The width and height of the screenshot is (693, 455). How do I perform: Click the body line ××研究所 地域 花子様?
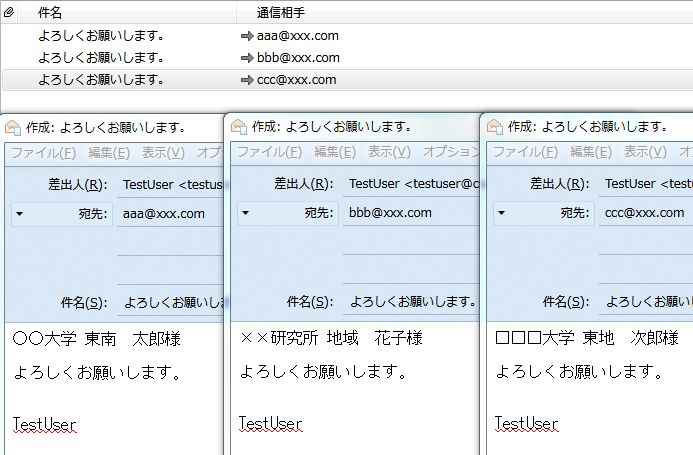pos(331,338)
